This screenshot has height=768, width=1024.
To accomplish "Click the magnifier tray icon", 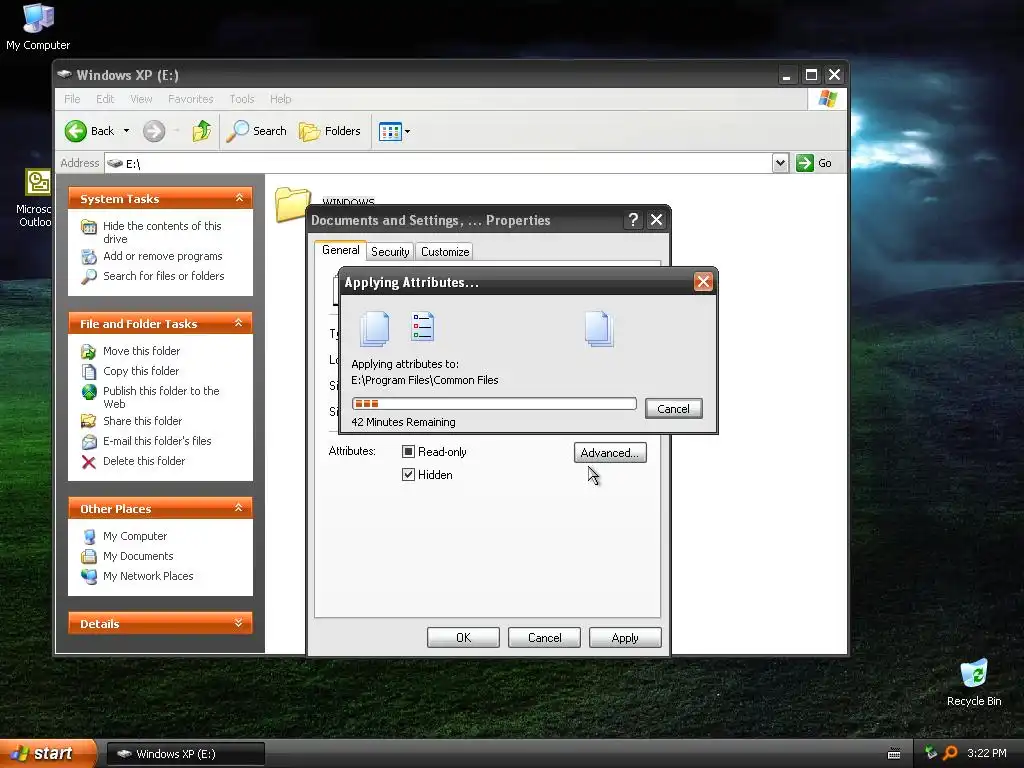I will tap(950, 754).
